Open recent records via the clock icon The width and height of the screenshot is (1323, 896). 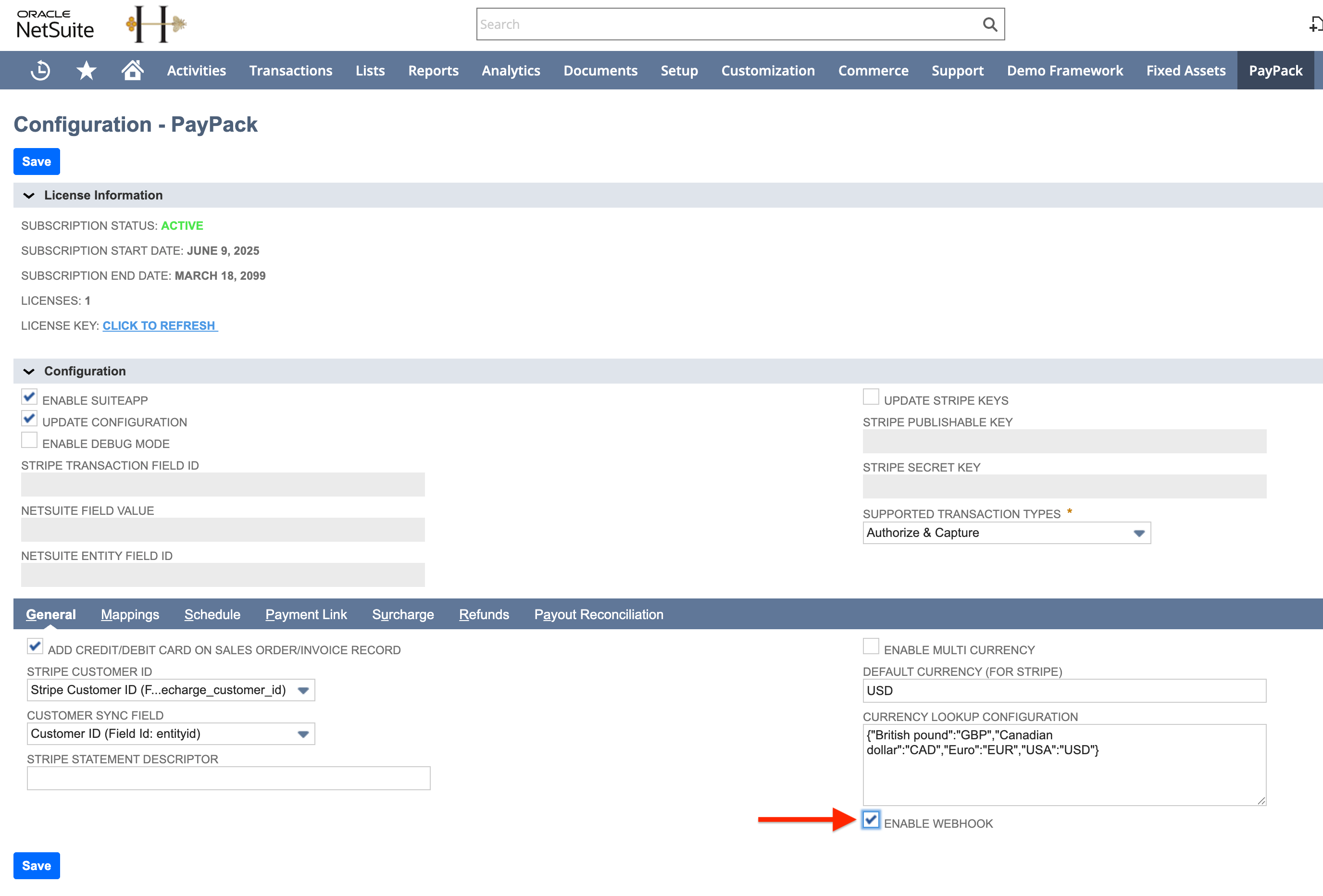[40, 70]
